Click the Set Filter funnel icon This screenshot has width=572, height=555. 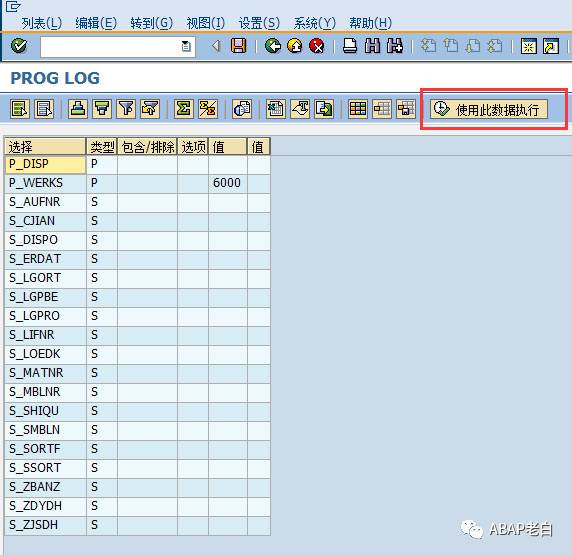tap(126, 109)
